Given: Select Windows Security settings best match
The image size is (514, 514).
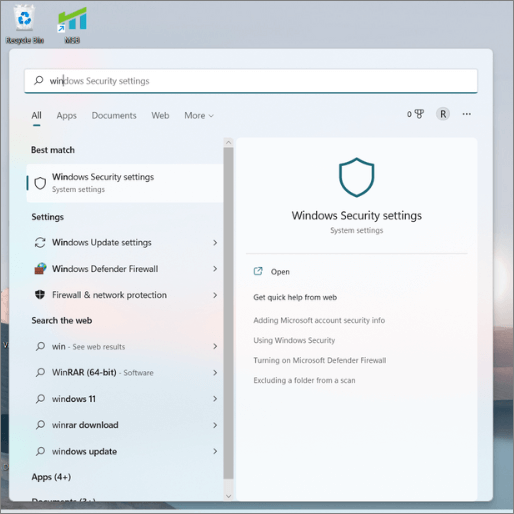Looking at the screenshot, I should click(125, 183).
